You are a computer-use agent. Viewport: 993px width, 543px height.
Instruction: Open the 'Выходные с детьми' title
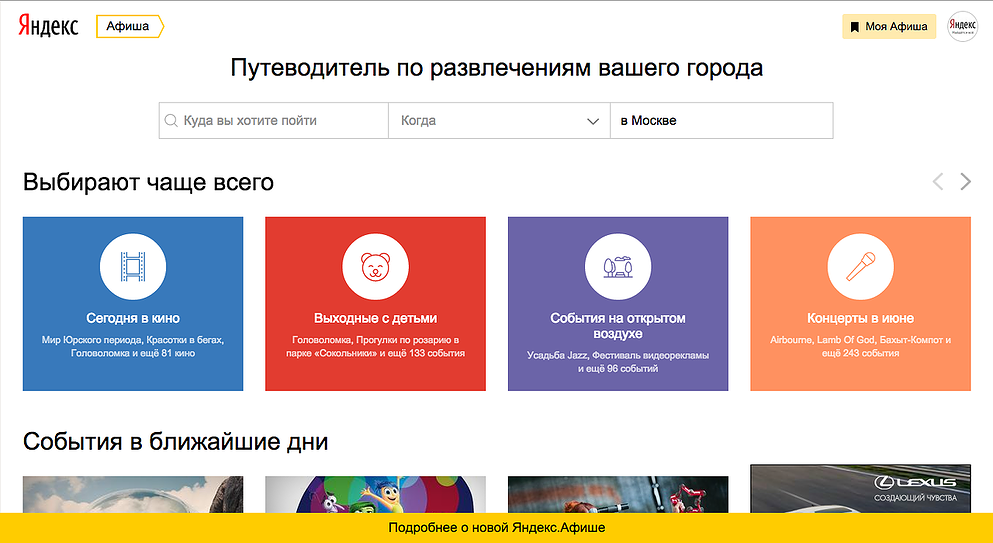pos(376,318)
